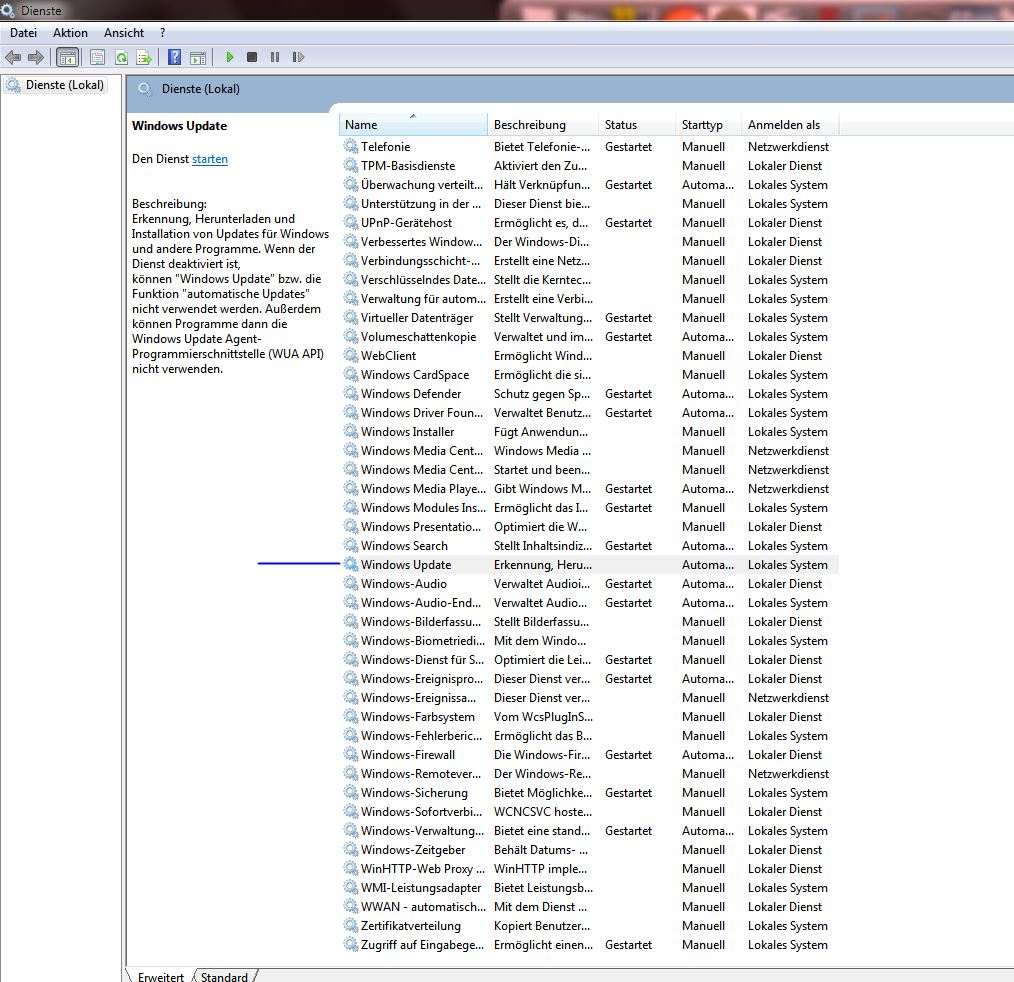Pause the service with pause button
Viewport: 1014px width, 982px height.
[x=275, y=58]
